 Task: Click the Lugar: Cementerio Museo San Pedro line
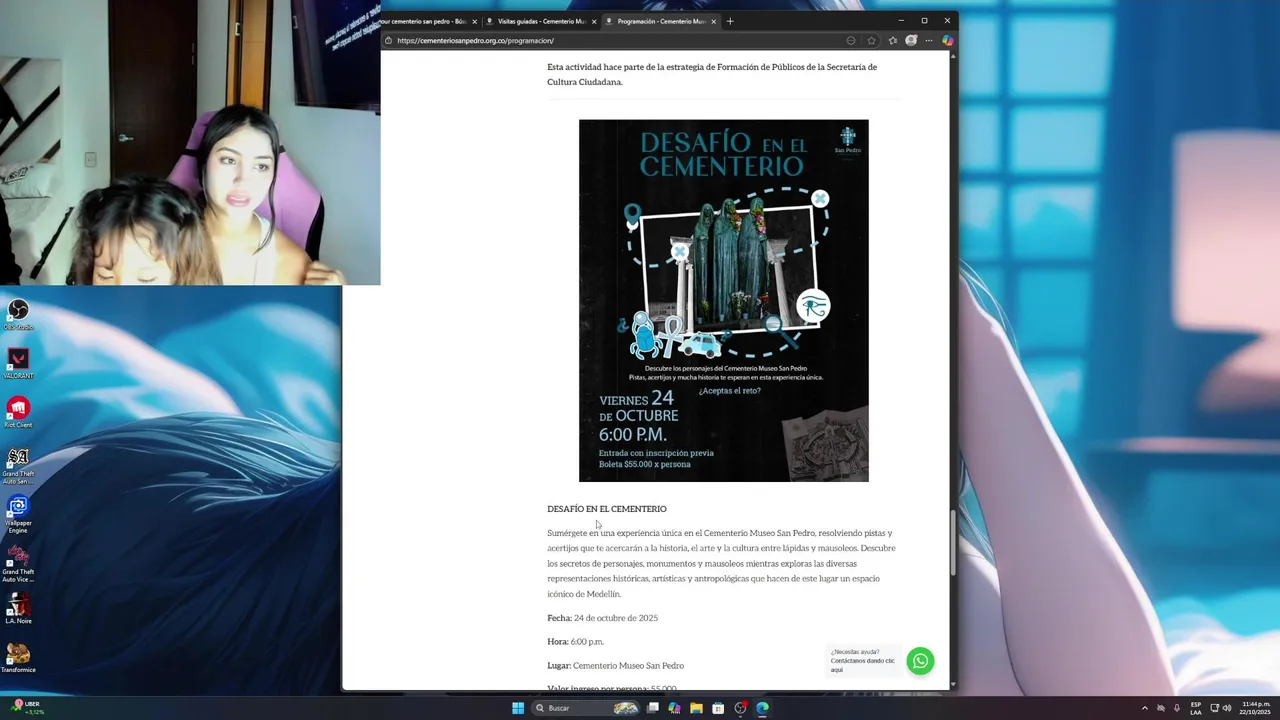(x=616, y=666)
